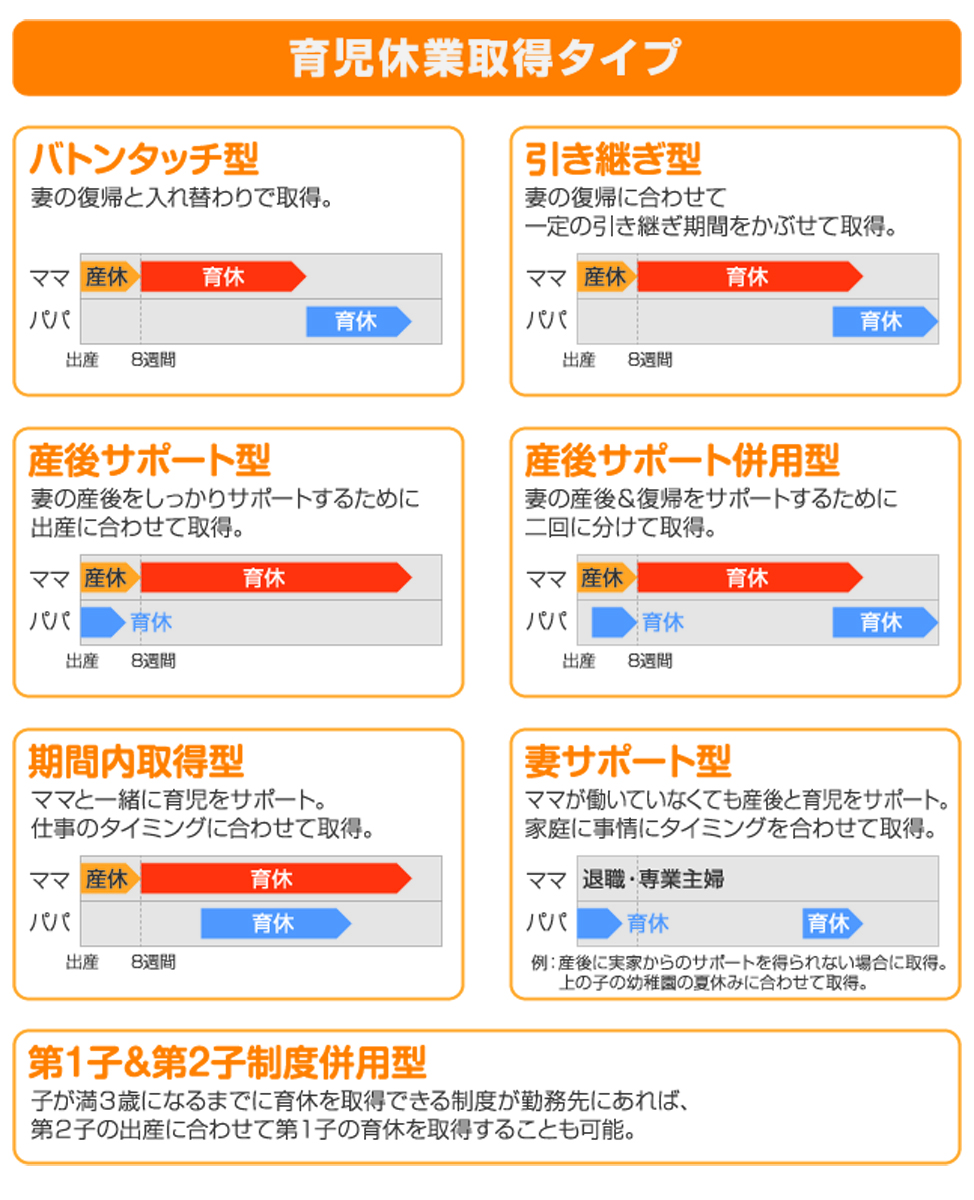Click the 退職・専業主婦 label
The image size is (974, 1200).
(654, 879)
